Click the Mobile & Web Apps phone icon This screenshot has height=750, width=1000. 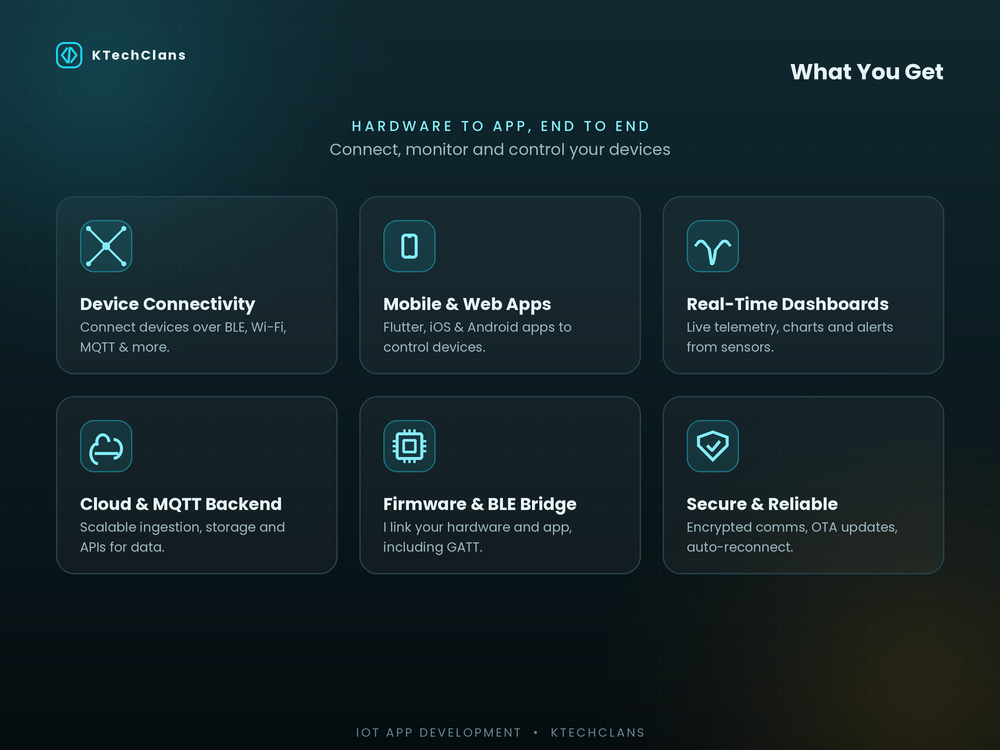[x=409, y=246]
